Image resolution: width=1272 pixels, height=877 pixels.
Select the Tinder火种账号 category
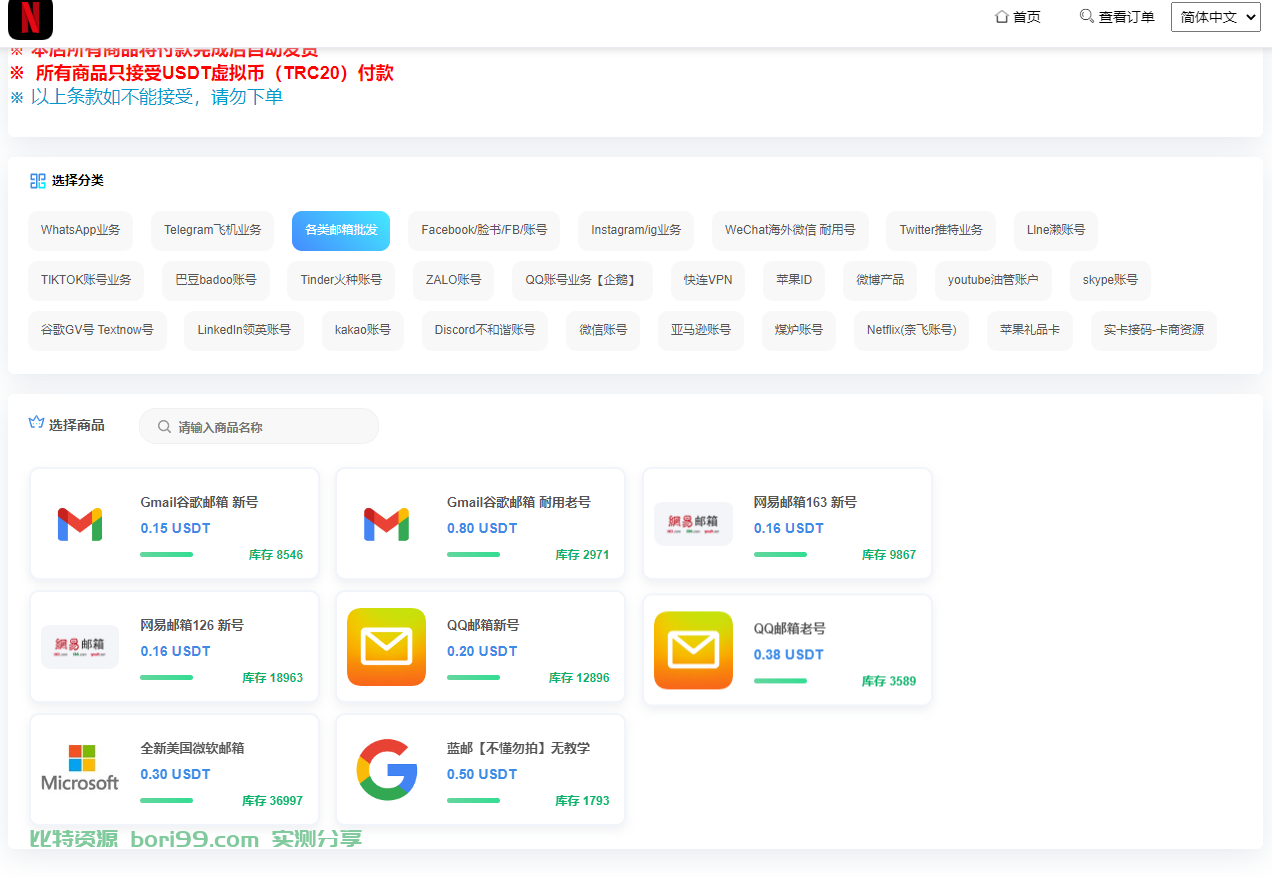coord(341,280)
